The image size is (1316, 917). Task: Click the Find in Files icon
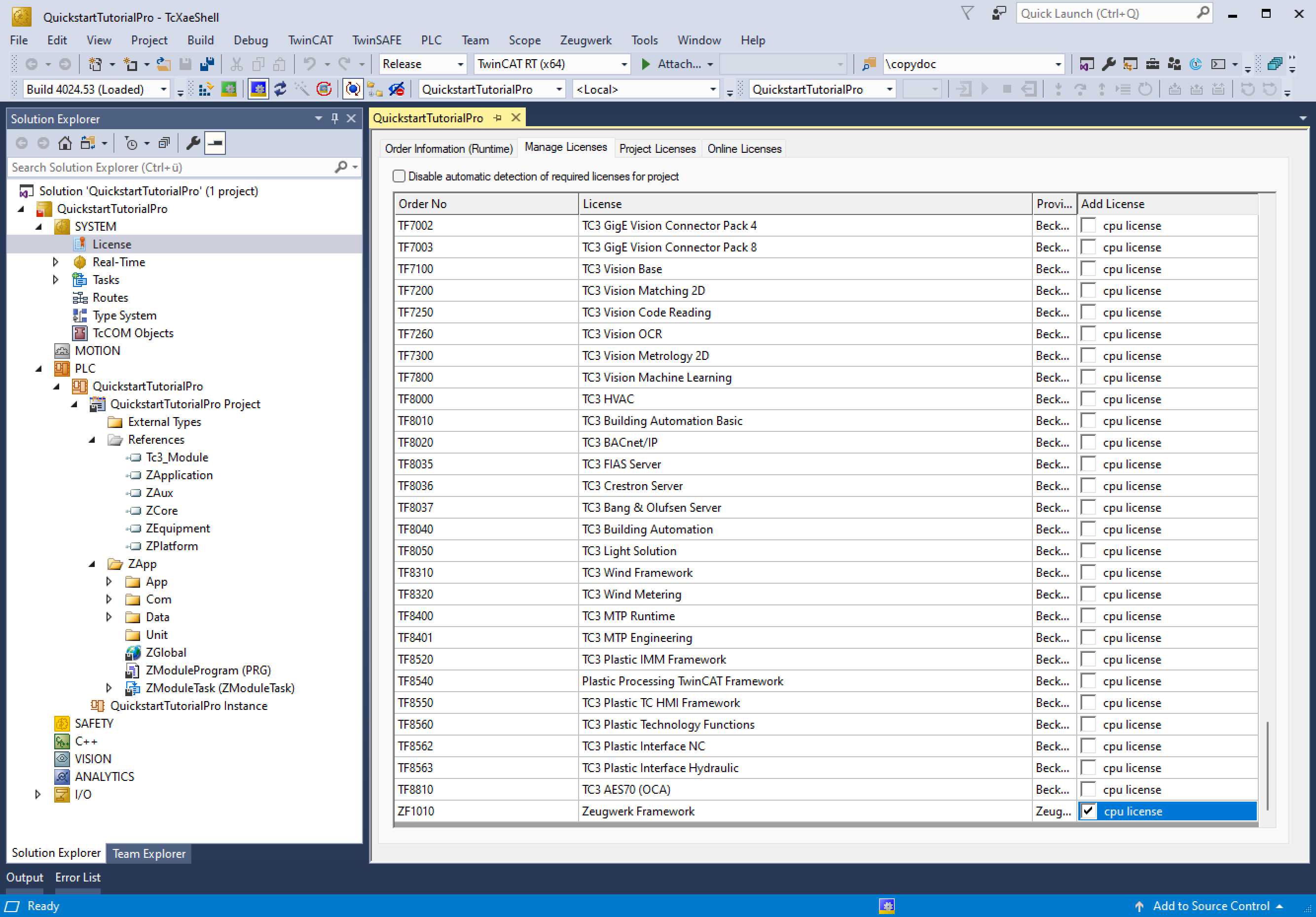click(x=869, y=64)
